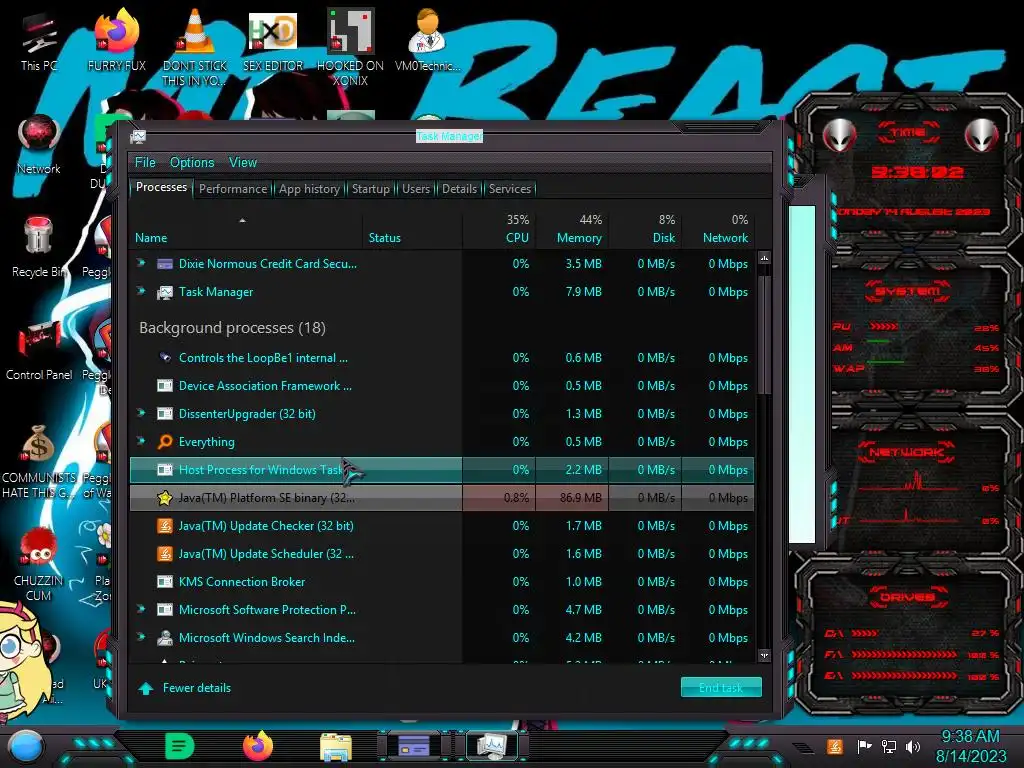The image size is (1024, 768).
Task: Open File Explorer from the taskbar
Action: point(336,746)
